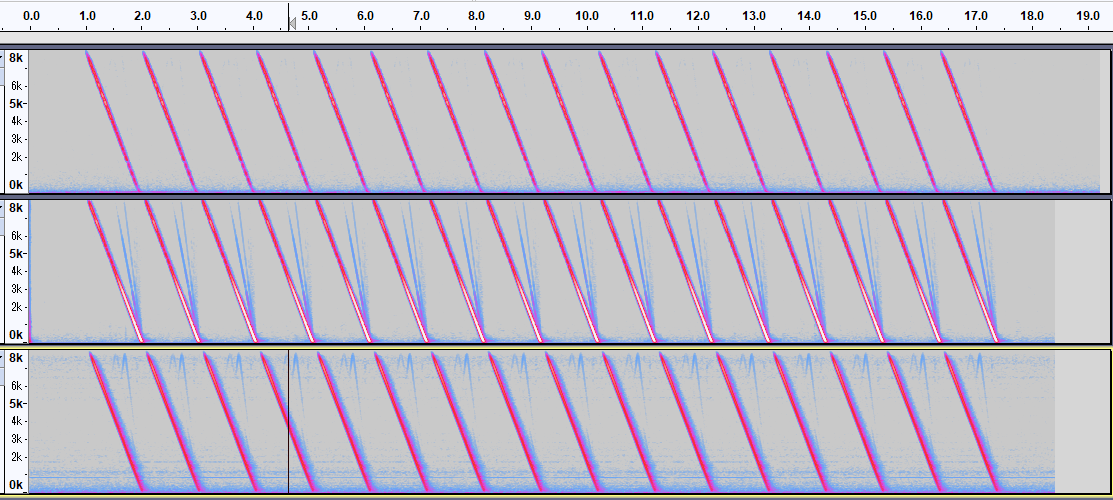The width and height of the screenshot is (1113, 500).
Task: Click the 16.0 mark on the time ruler
Action: pyautogui.click(x=920, y=15)
